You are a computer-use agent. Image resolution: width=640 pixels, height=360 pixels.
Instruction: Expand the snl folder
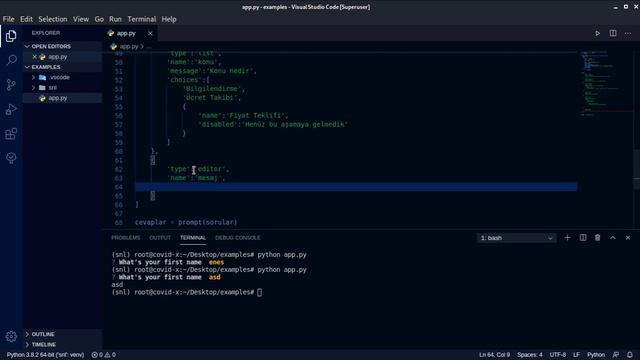pyautogui.click(x=62, y=87)
